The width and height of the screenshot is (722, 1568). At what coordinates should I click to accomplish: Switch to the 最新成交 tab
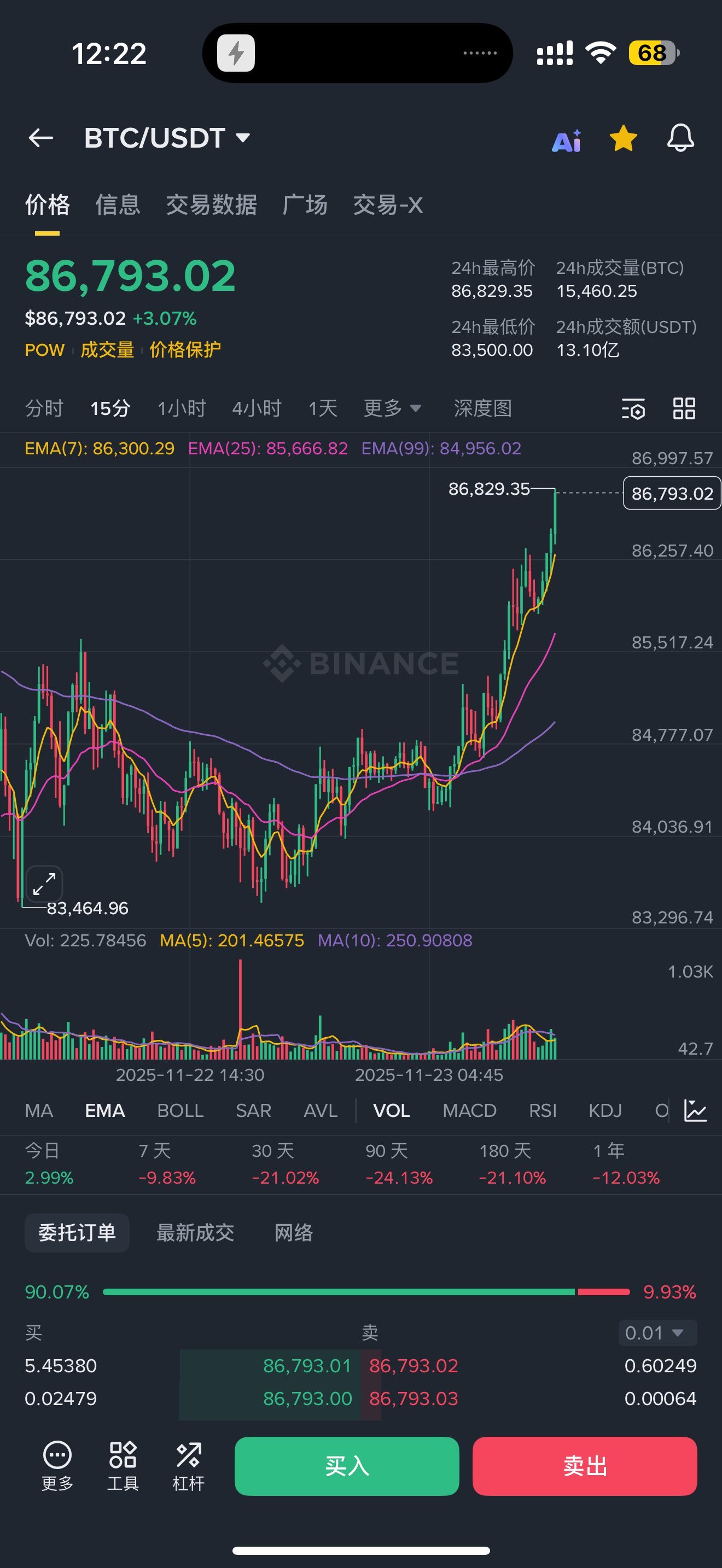195,1233
